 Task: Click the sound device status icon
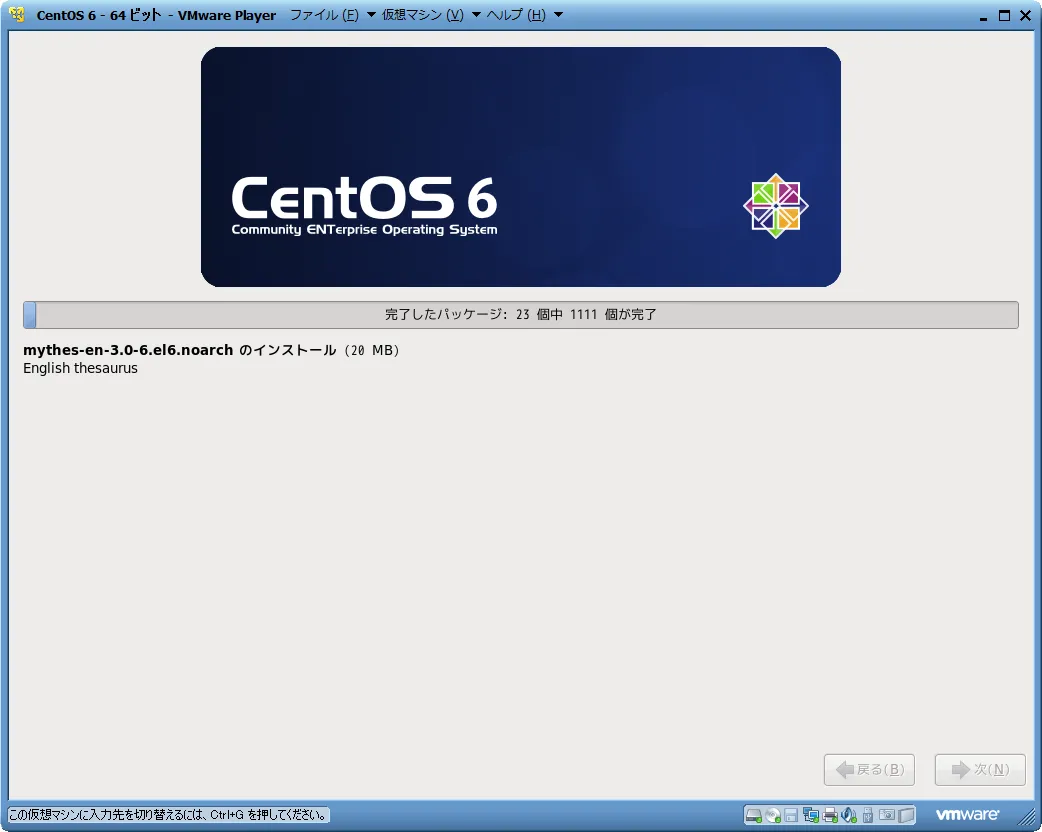tap(848, 814)
